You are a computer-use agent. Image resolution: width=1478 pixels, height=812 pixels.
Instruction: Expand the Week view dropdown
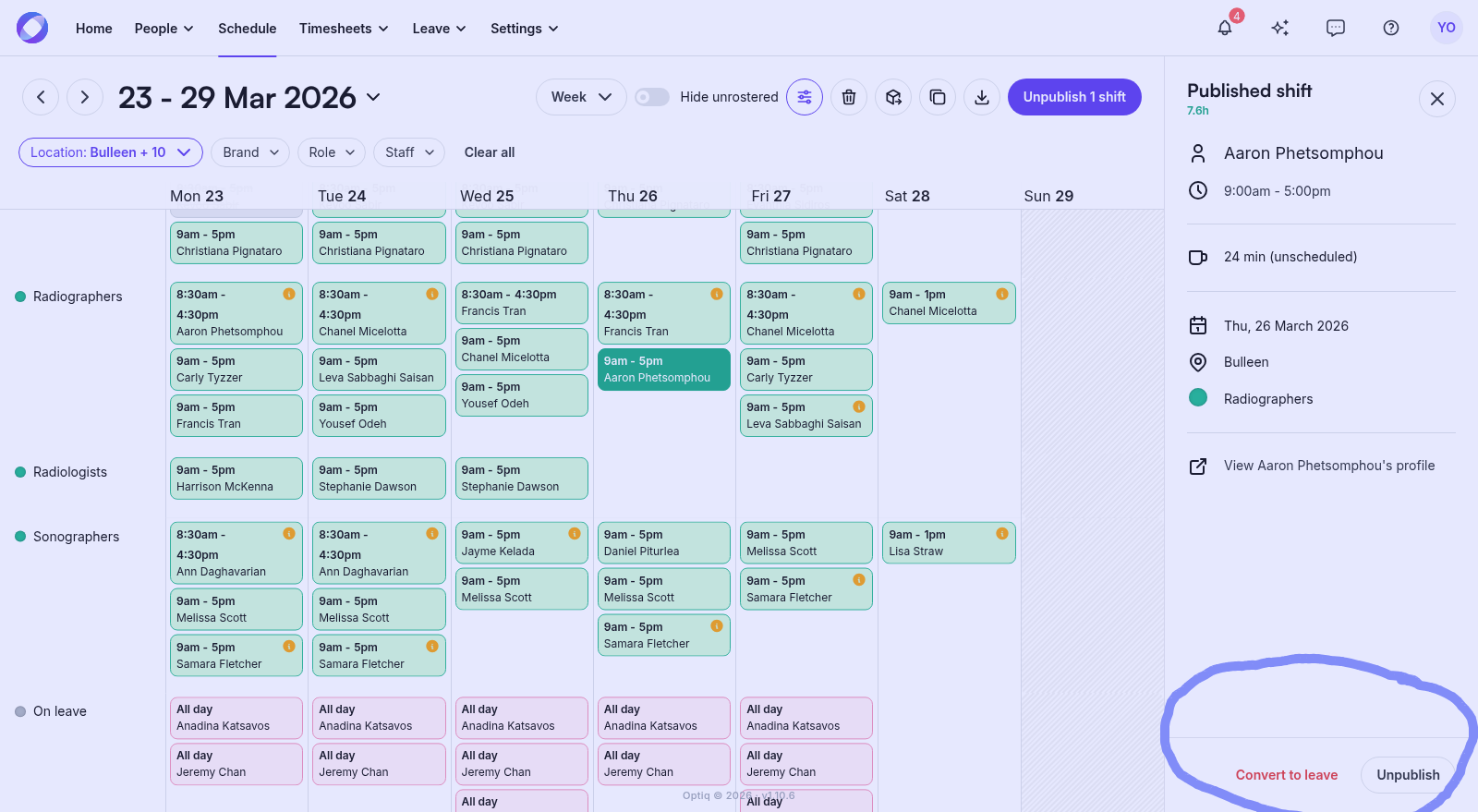click(x=581, y=97)
